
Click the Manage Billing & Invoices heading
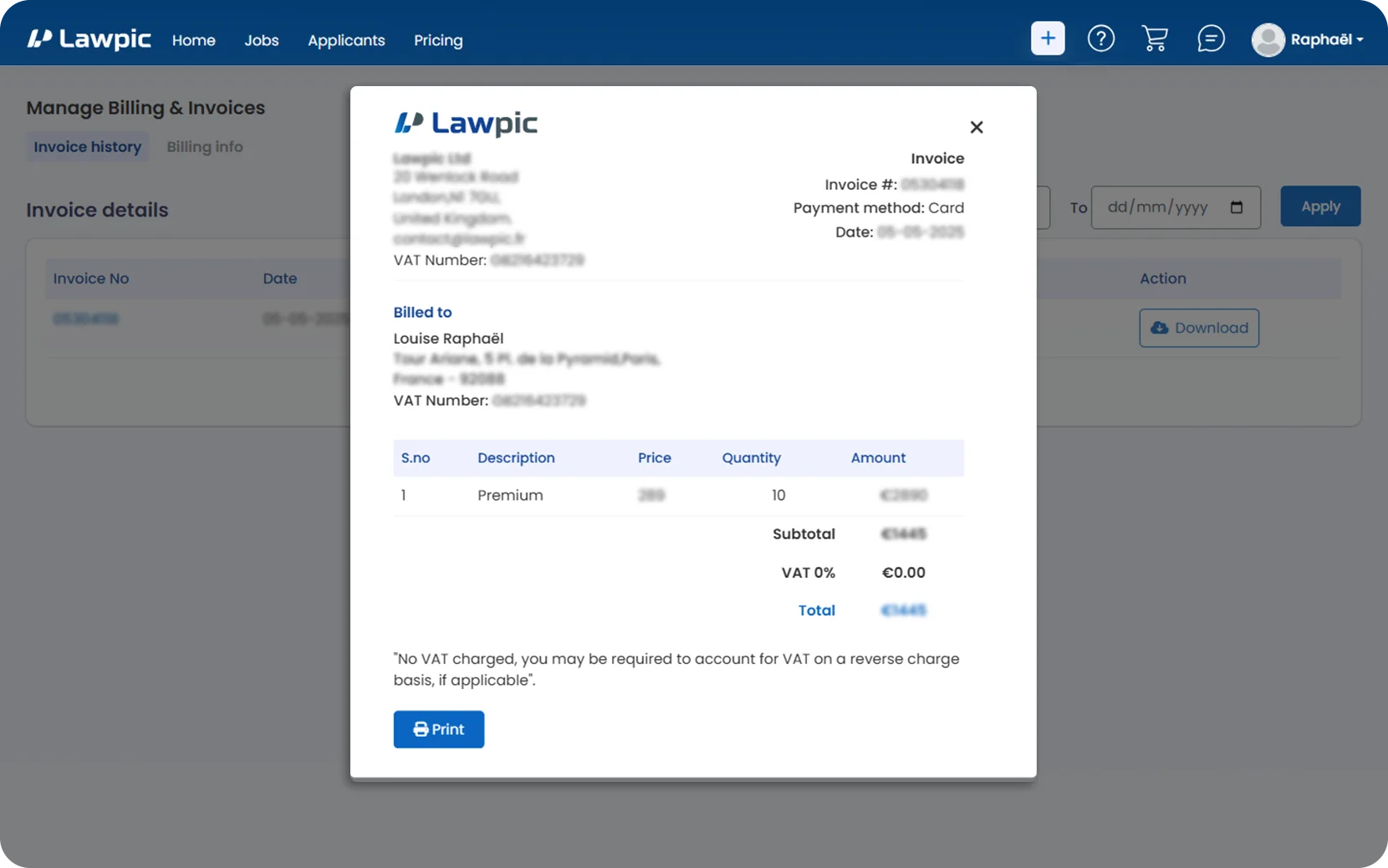(x=145, y=108)
